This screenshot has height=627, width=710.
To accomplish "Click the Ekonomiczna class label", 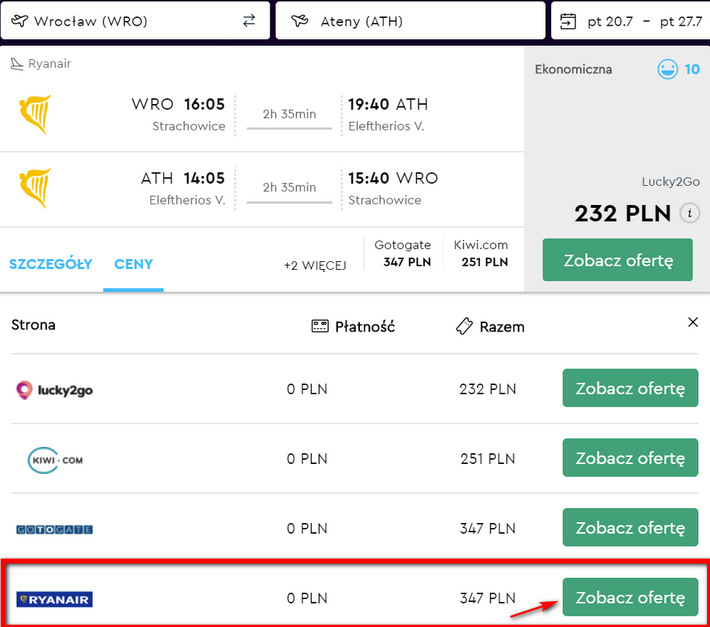I will coord(573,69).
